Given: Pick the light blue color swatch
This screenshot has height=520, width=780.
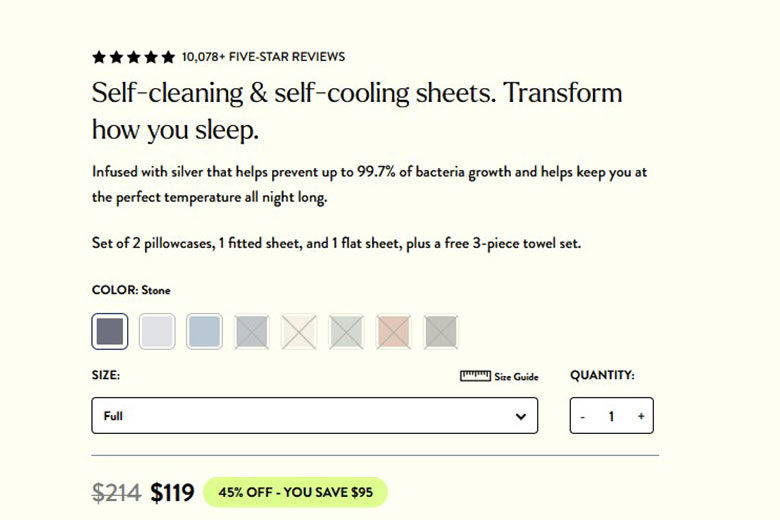Looking at the screenshot, I should 204,331.
